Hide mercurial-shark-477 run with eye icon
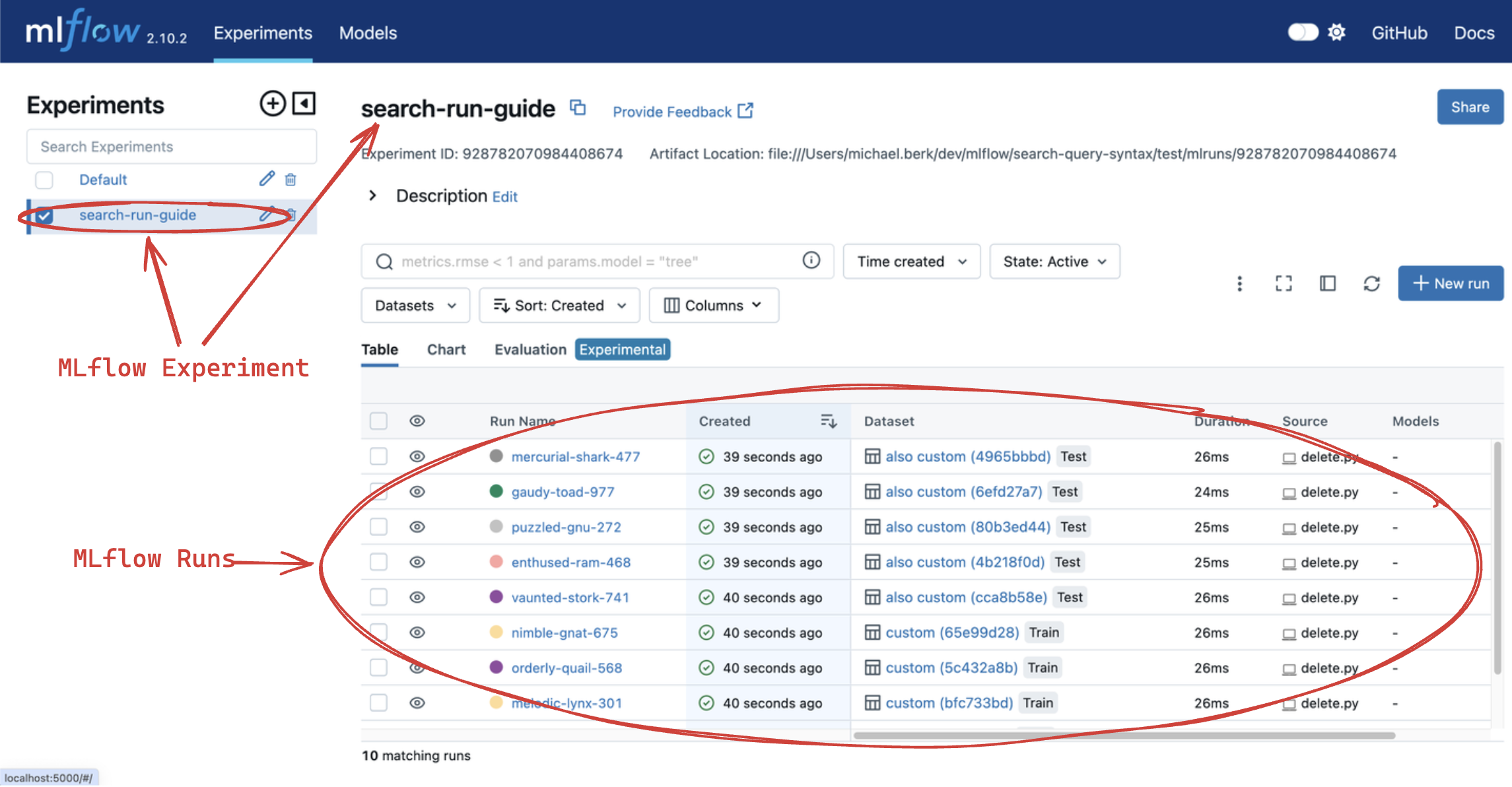Screen dimensions: 1512x787 click(417, 456)
